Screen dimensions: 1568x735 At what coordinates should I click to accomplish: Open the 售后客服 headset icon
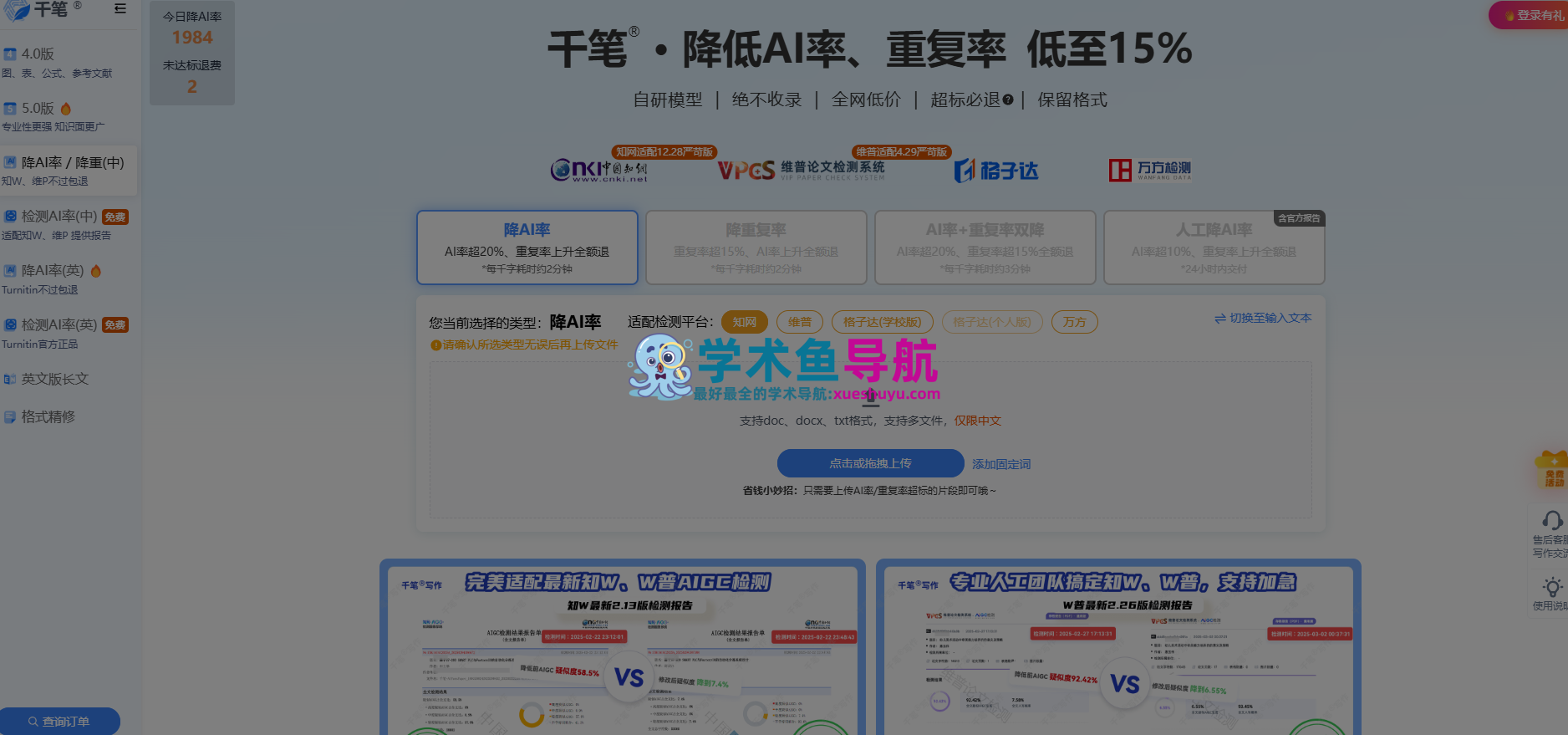pyautogui.click(x=1552, y=520)
